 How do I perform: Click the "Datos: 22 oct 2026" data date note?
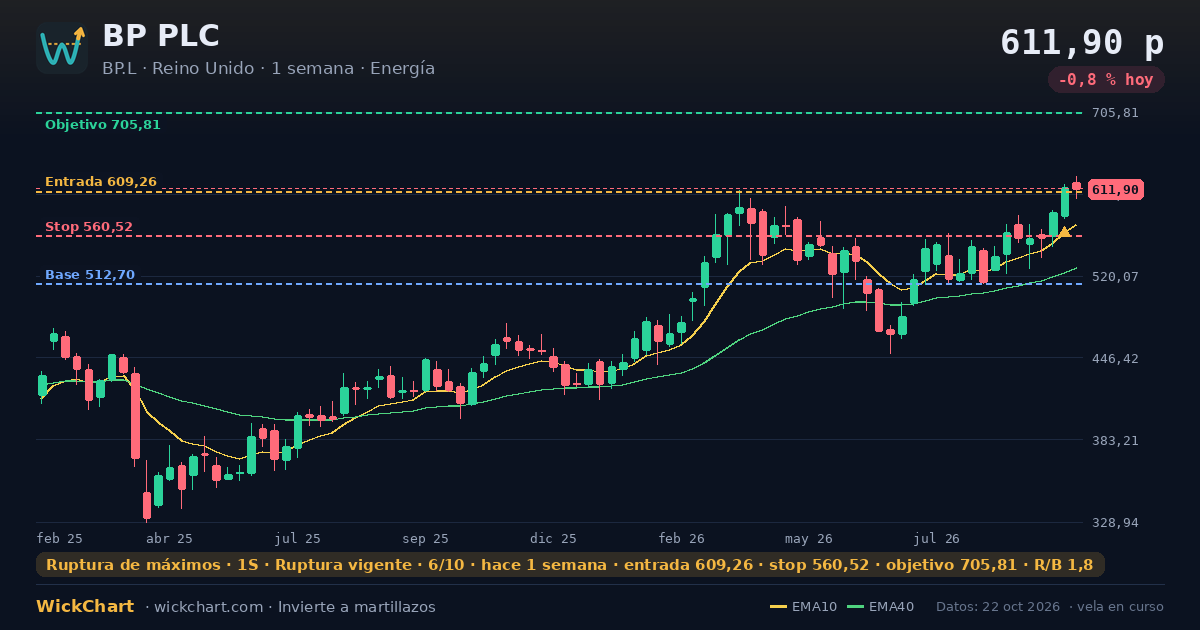tap(1000, 607)
